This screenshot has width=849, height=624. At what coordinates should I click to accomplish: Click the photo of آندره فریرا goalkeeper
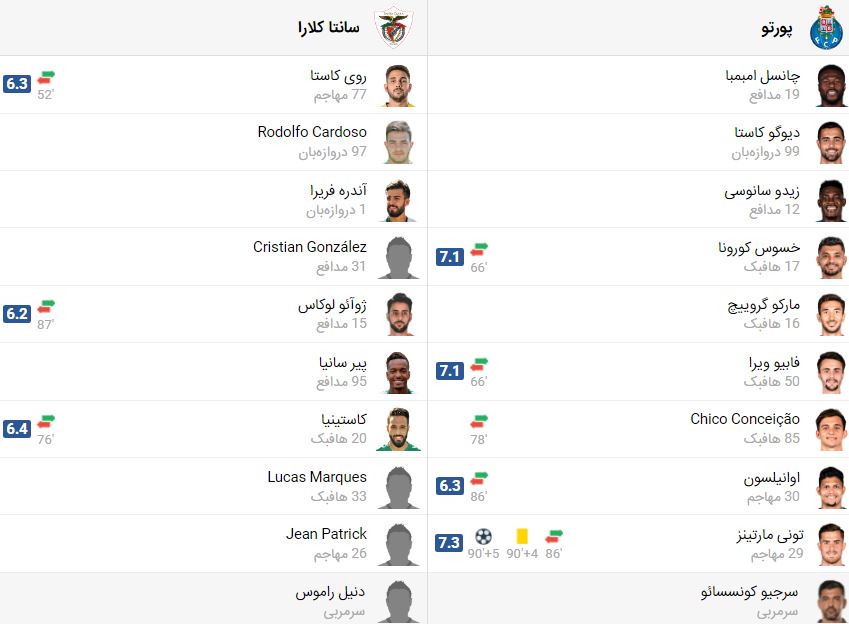click(399, 200)
